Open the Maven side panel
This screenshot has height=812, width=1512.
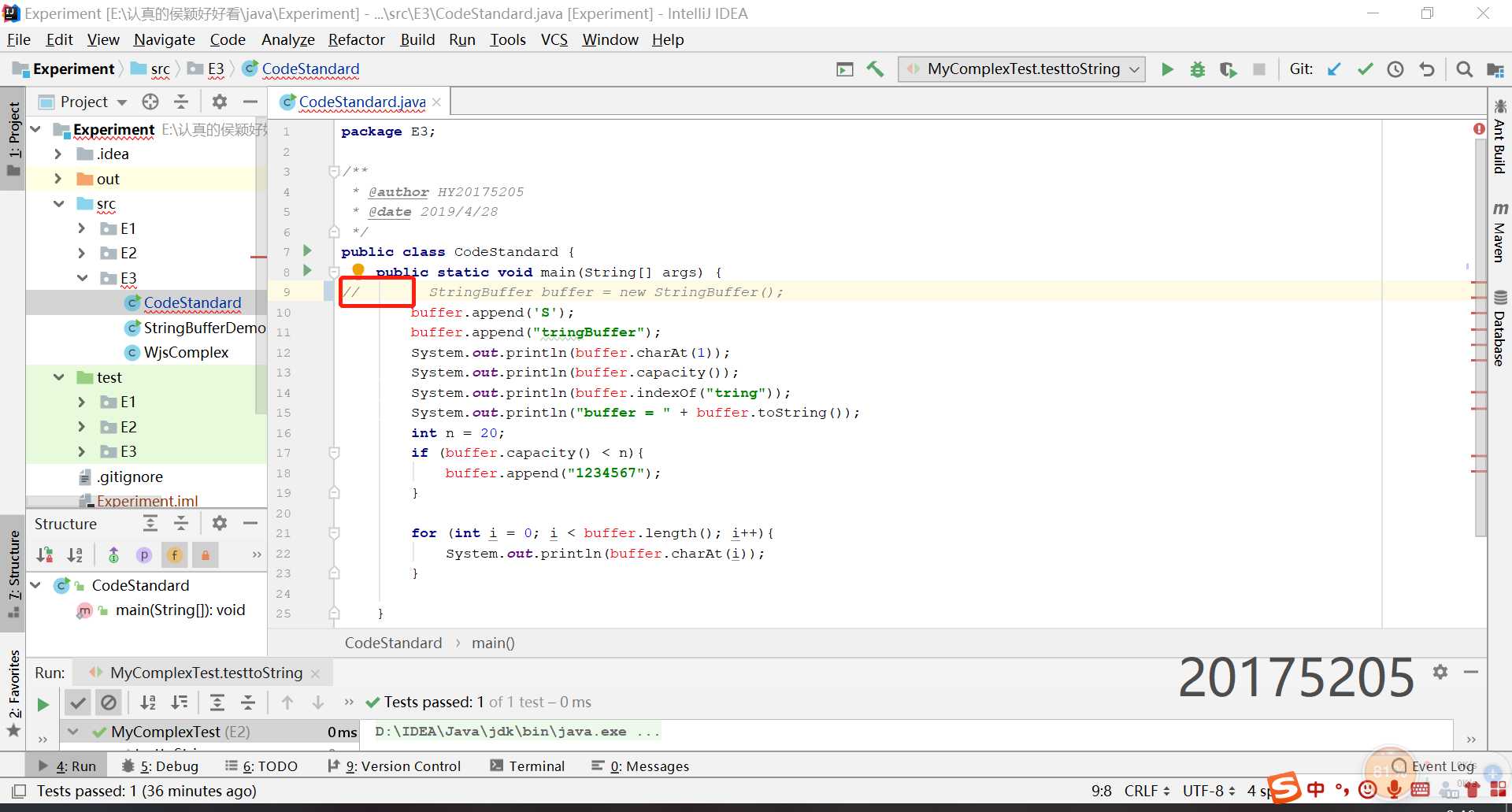[x=1499, y=232]
